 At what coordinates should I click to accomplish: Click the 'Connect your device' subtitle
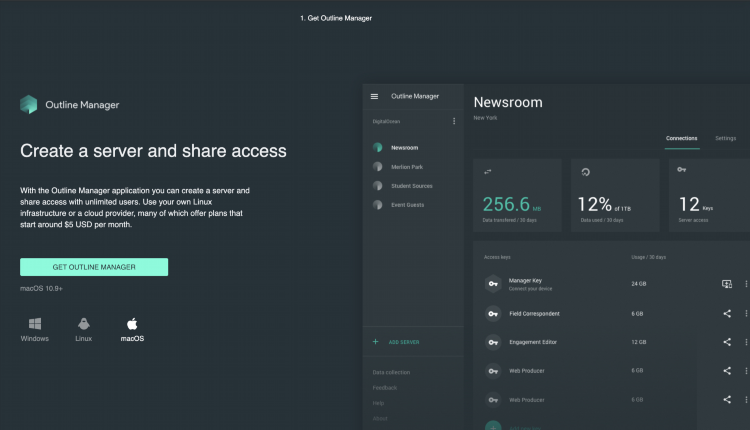[530, 289]
